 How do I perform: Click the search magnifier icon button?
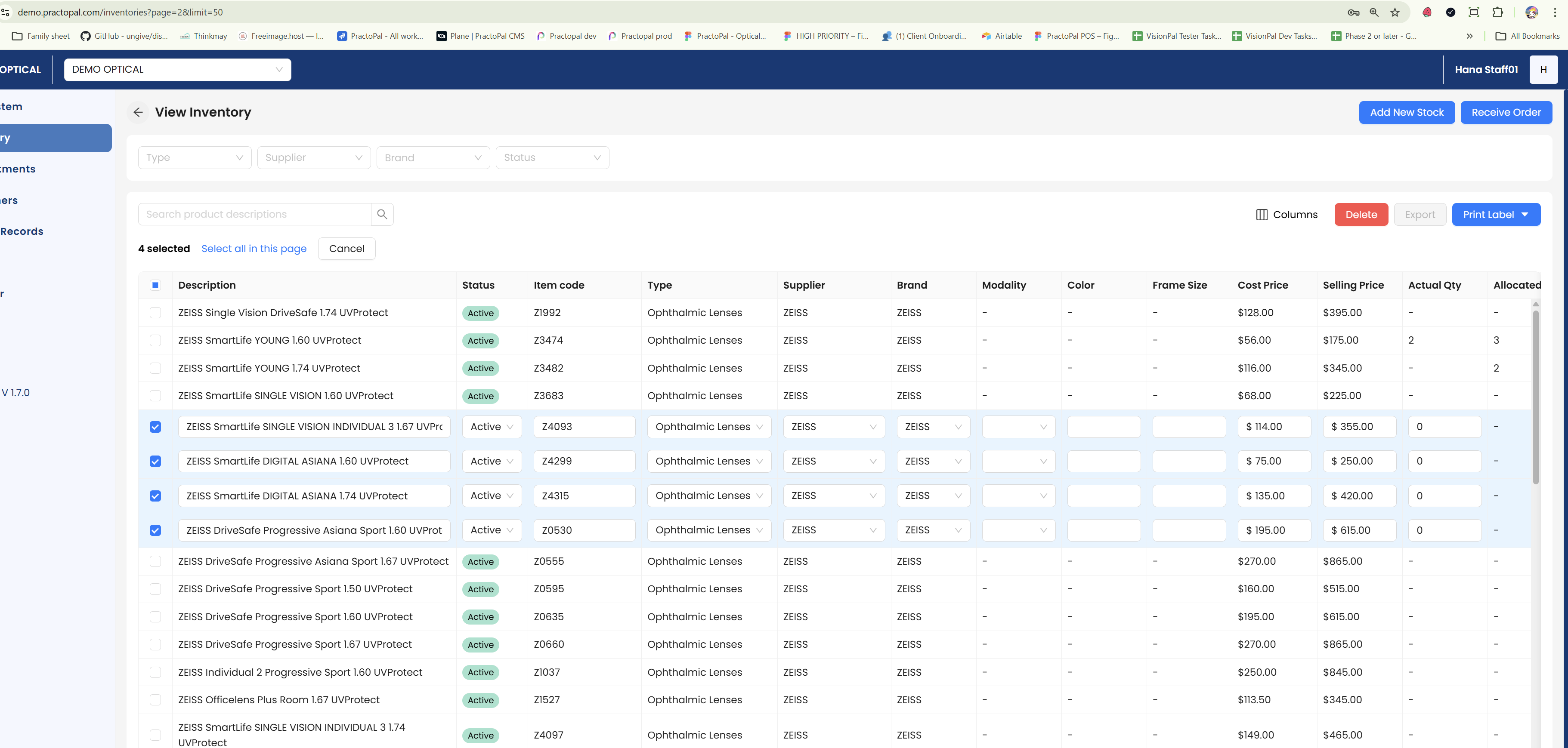[x=382, y=214]
